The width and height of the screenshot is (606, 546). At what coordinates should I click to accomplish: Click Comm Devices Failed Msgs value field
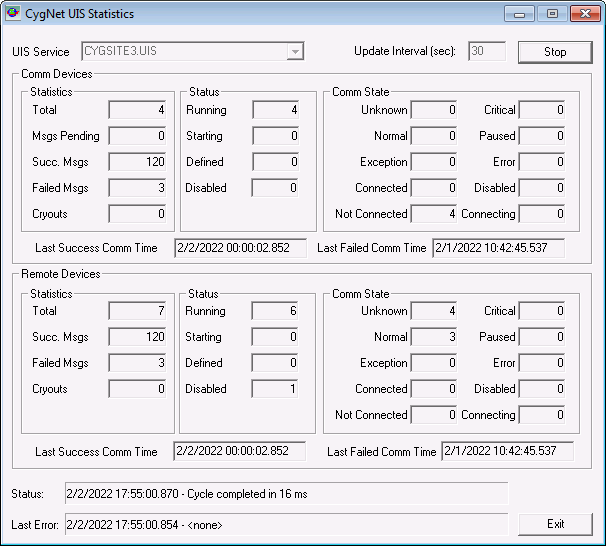coord(137,188)
